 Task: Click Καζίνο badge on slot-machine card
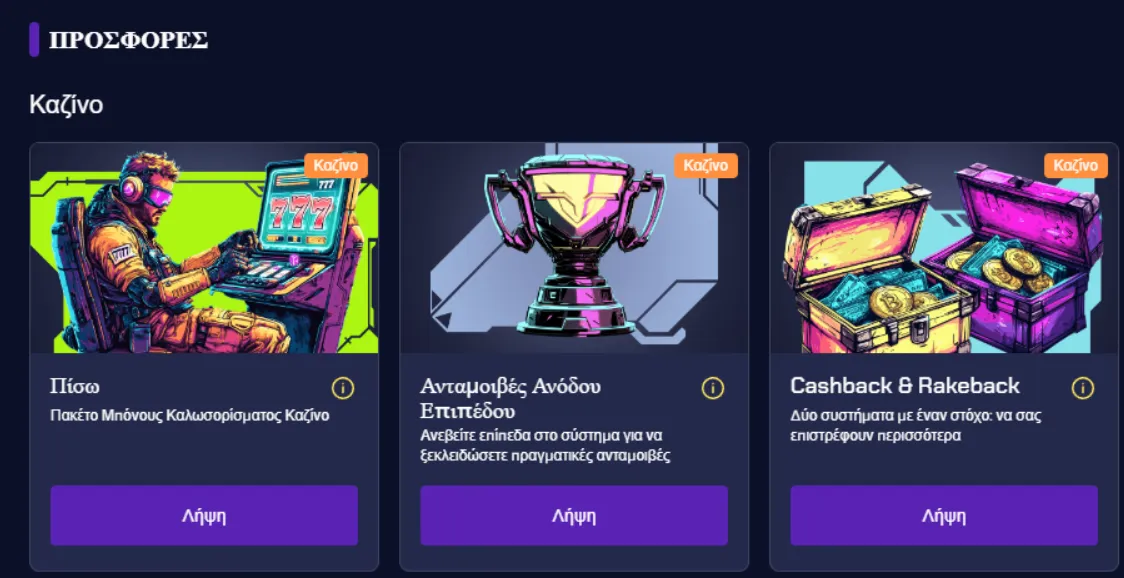tap(335, 166)
